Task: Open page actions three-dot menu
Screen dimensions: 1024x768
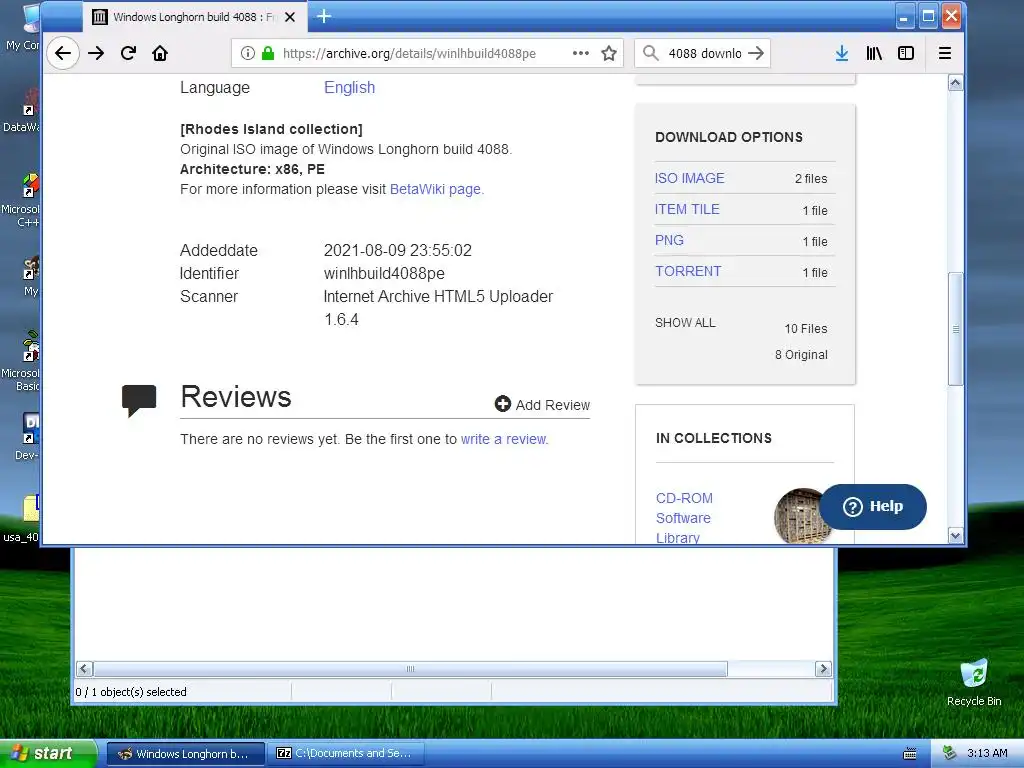Action: pyautogui.click(x=581, y=54)
